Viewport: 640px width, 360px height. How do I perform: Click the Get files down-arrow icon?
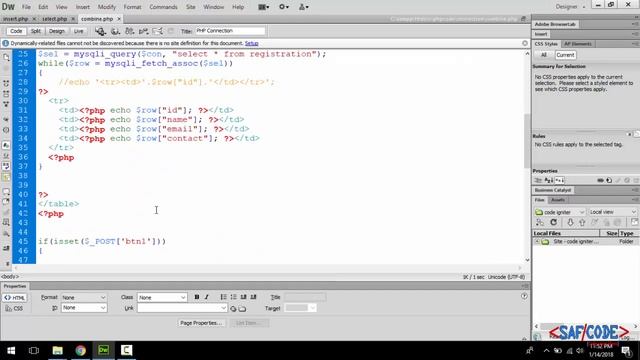[570, 222]
